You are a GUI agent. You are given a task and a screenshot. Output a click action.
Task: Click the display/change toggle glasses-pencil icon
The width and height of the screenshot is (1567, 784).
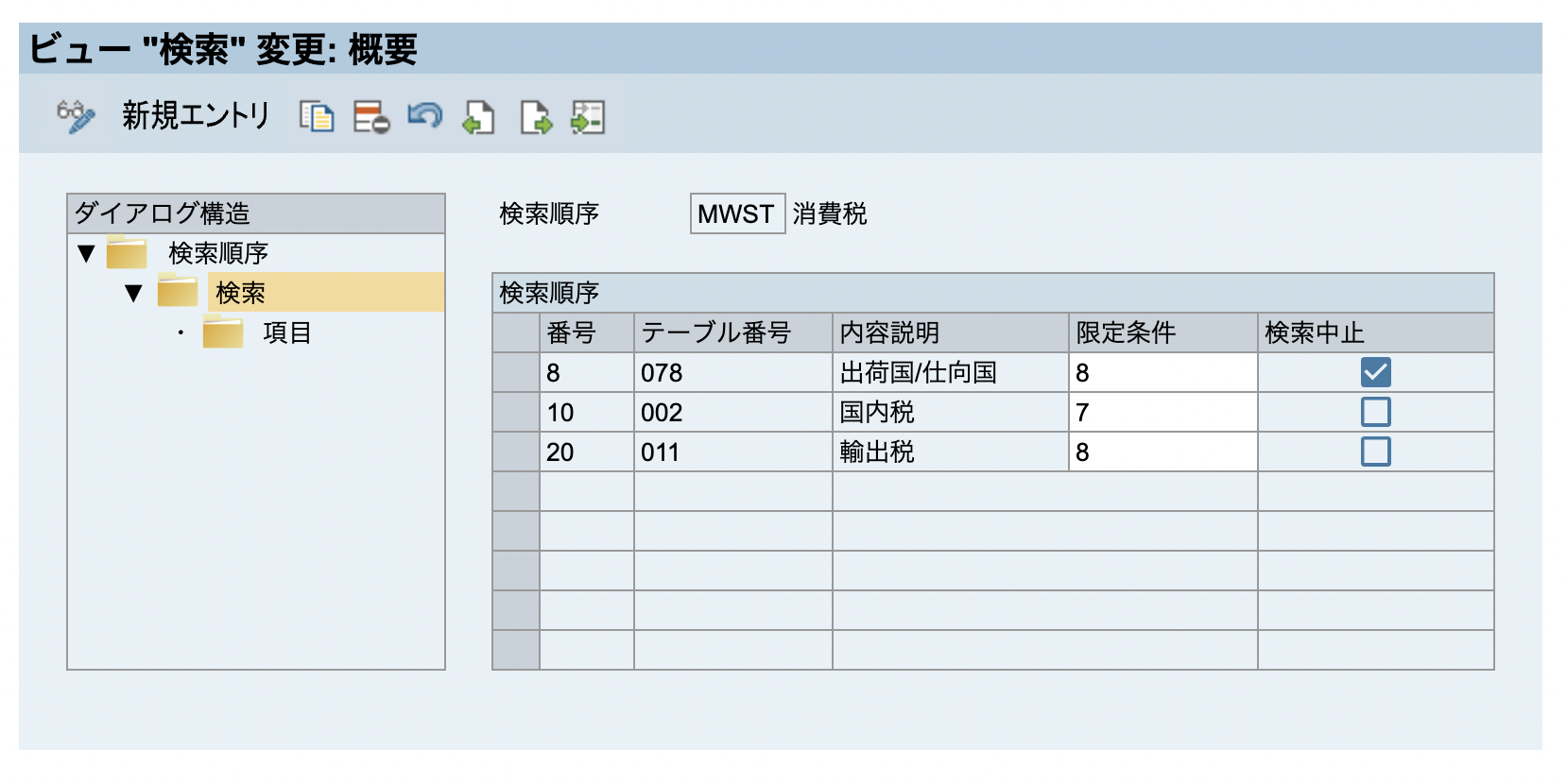76,117
